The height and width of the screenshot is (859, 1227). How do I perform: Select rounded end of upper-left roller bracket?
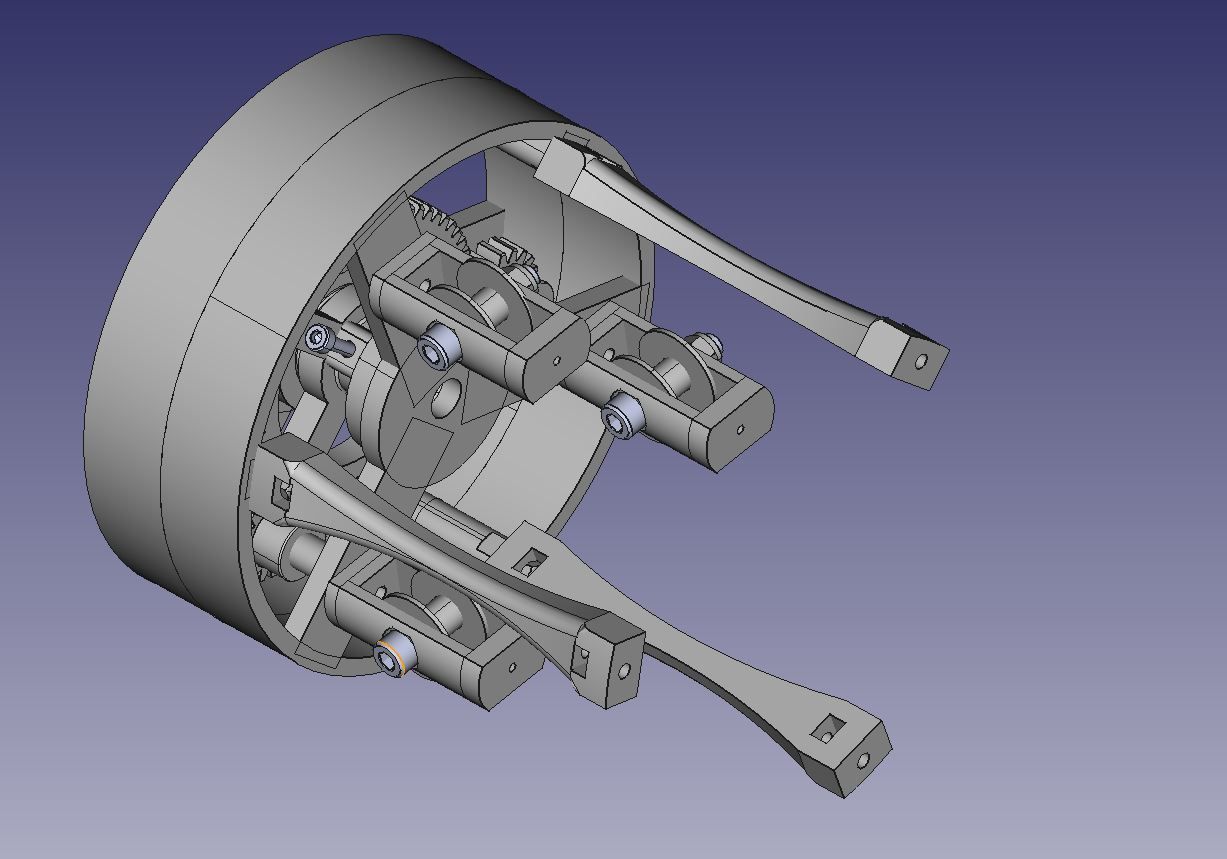(551, 355)
